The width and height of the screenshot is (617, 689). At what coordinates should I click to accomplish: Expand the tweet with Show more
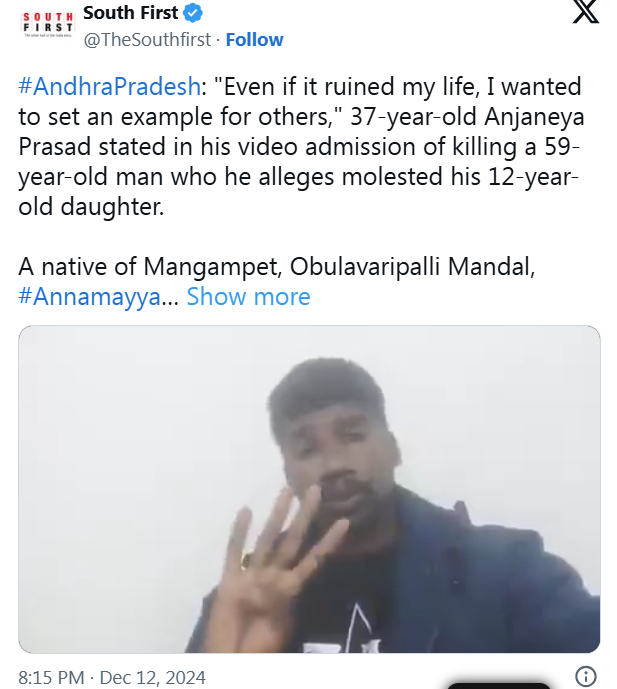[248, 297]
